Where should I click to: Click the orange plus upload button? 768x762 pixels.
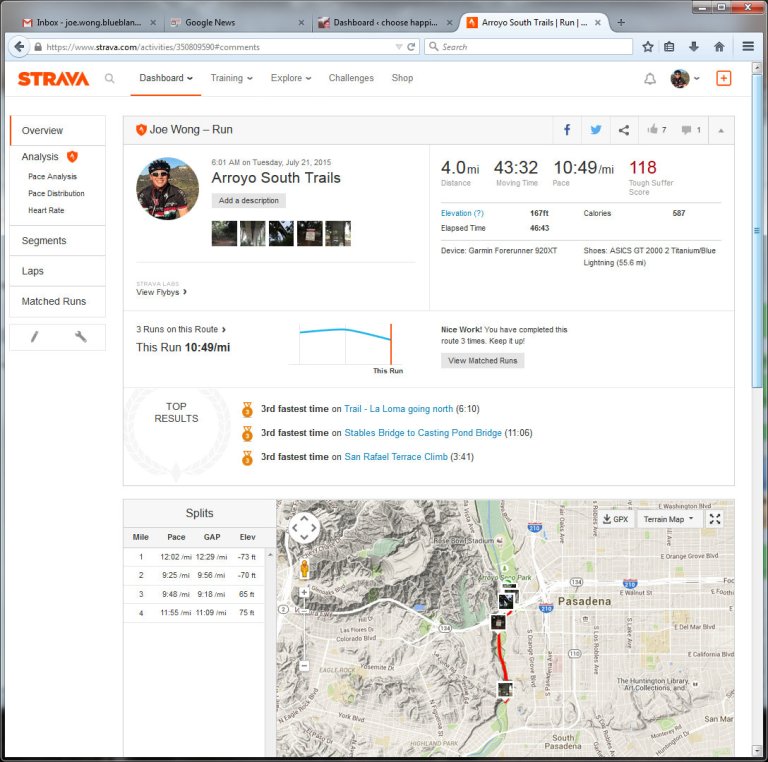[x=723, y=78]
